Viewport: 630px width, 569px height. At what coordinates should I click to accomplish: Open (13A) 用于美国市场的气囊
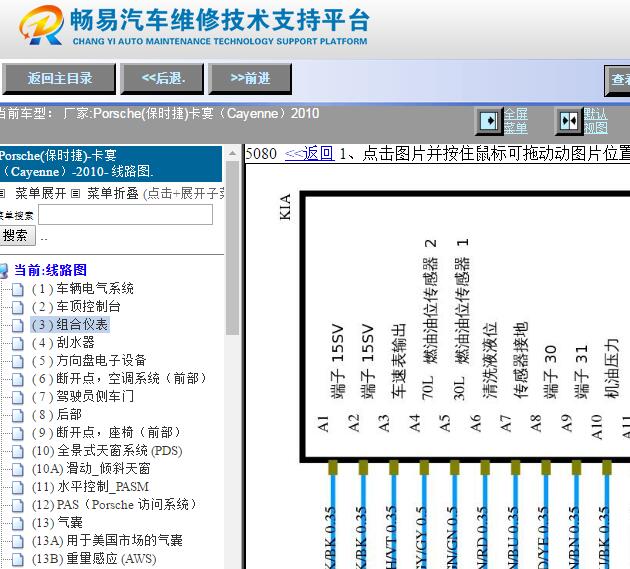(x=107, y=540)
